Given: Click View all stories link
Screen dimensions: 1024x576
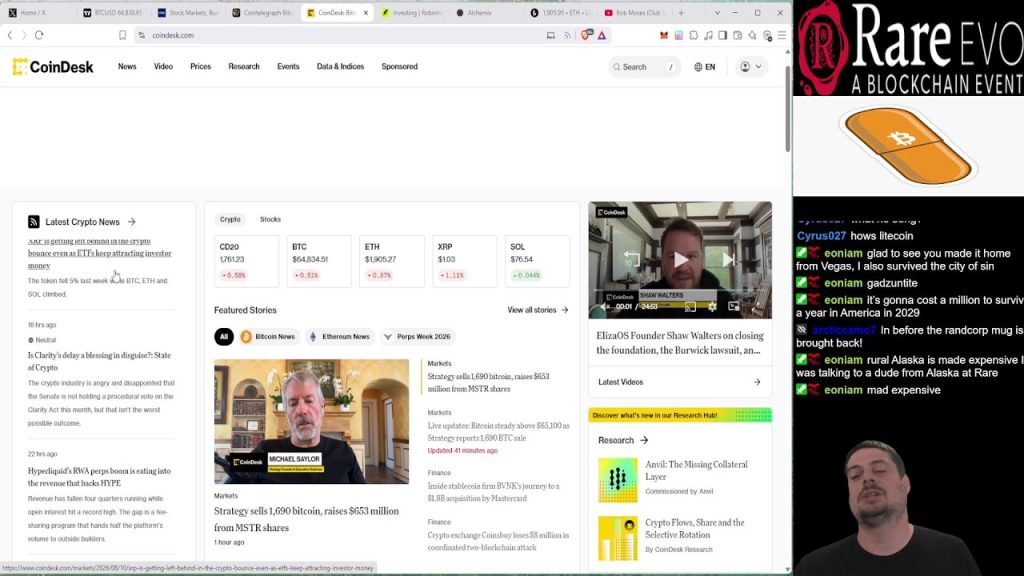Looking at the screenshot, I should coord(537,310).
